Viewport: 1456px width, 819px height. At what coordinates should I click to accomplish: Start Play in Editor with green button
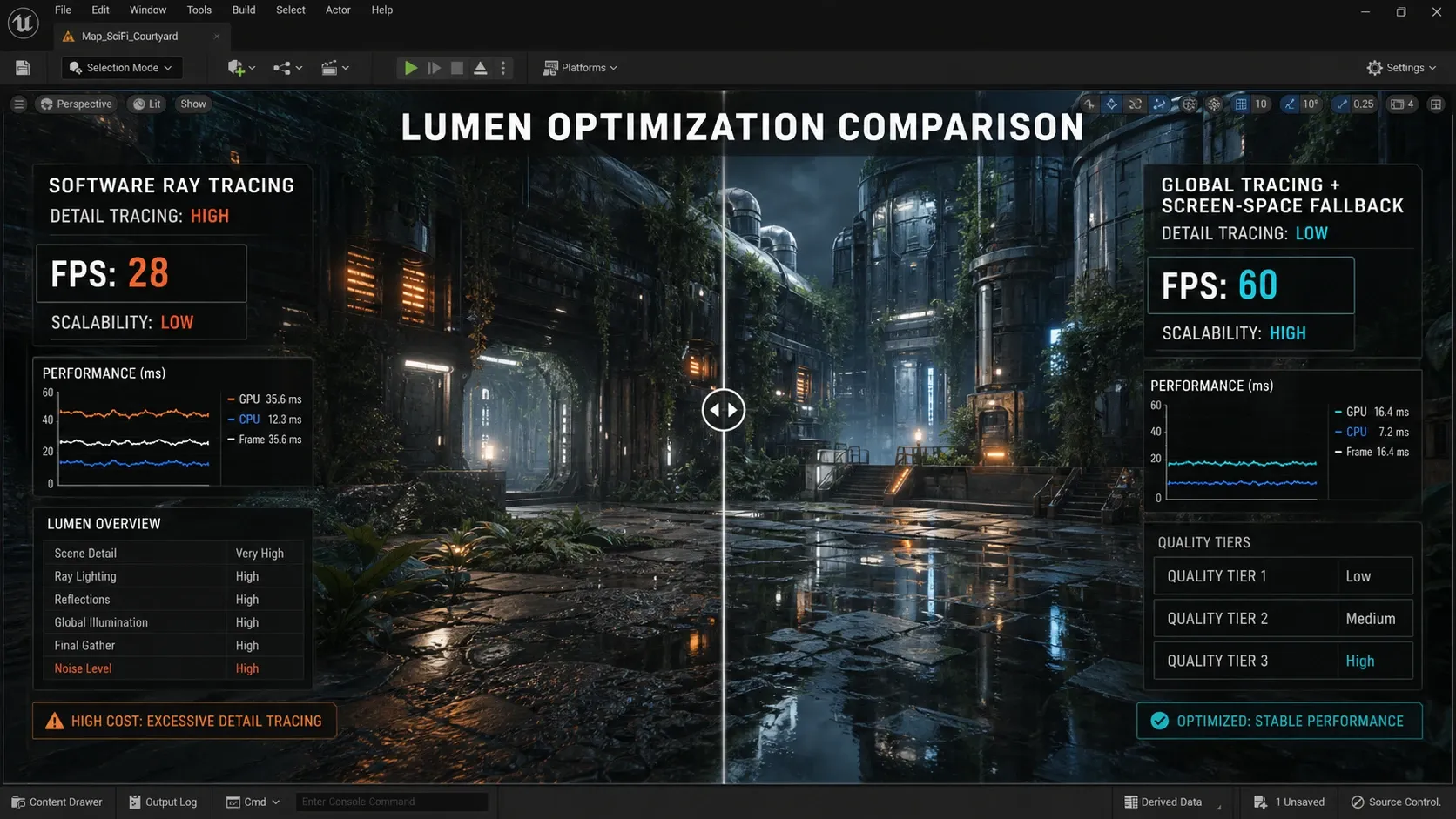coord(410,68)
